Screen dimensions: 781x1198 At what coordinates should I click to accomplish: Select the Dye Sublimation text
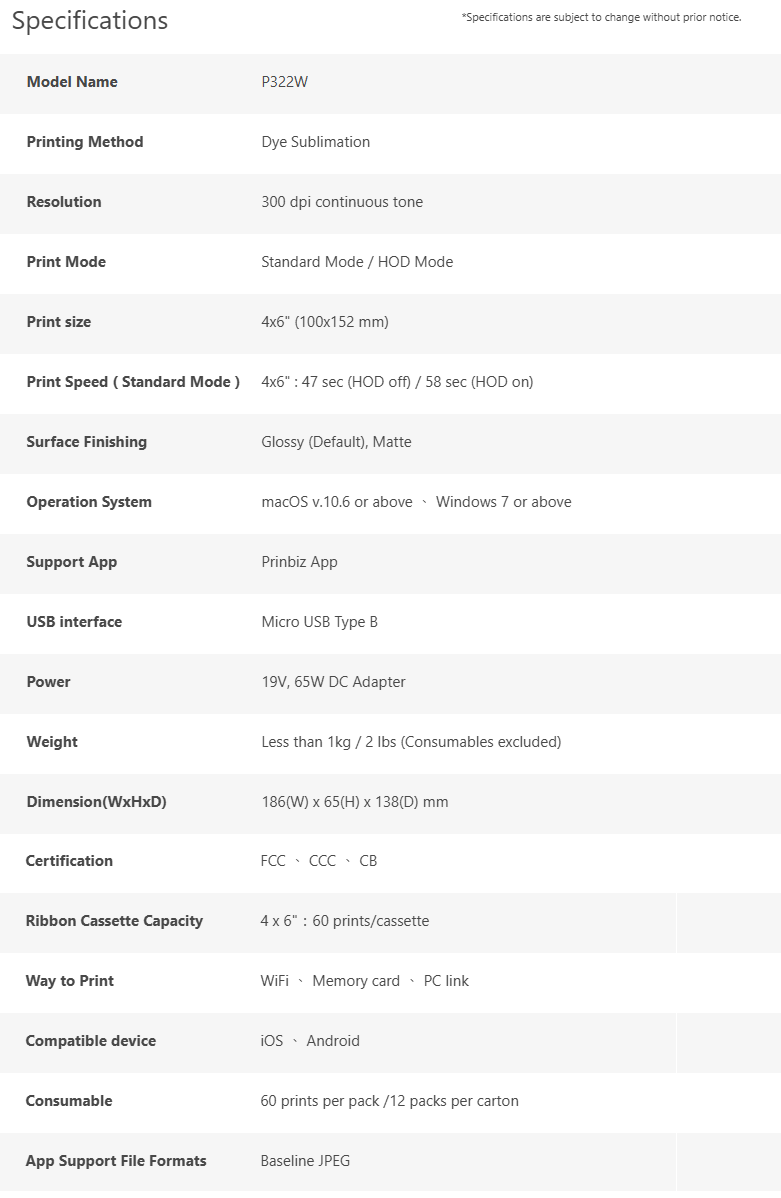(x=316, y=142)
